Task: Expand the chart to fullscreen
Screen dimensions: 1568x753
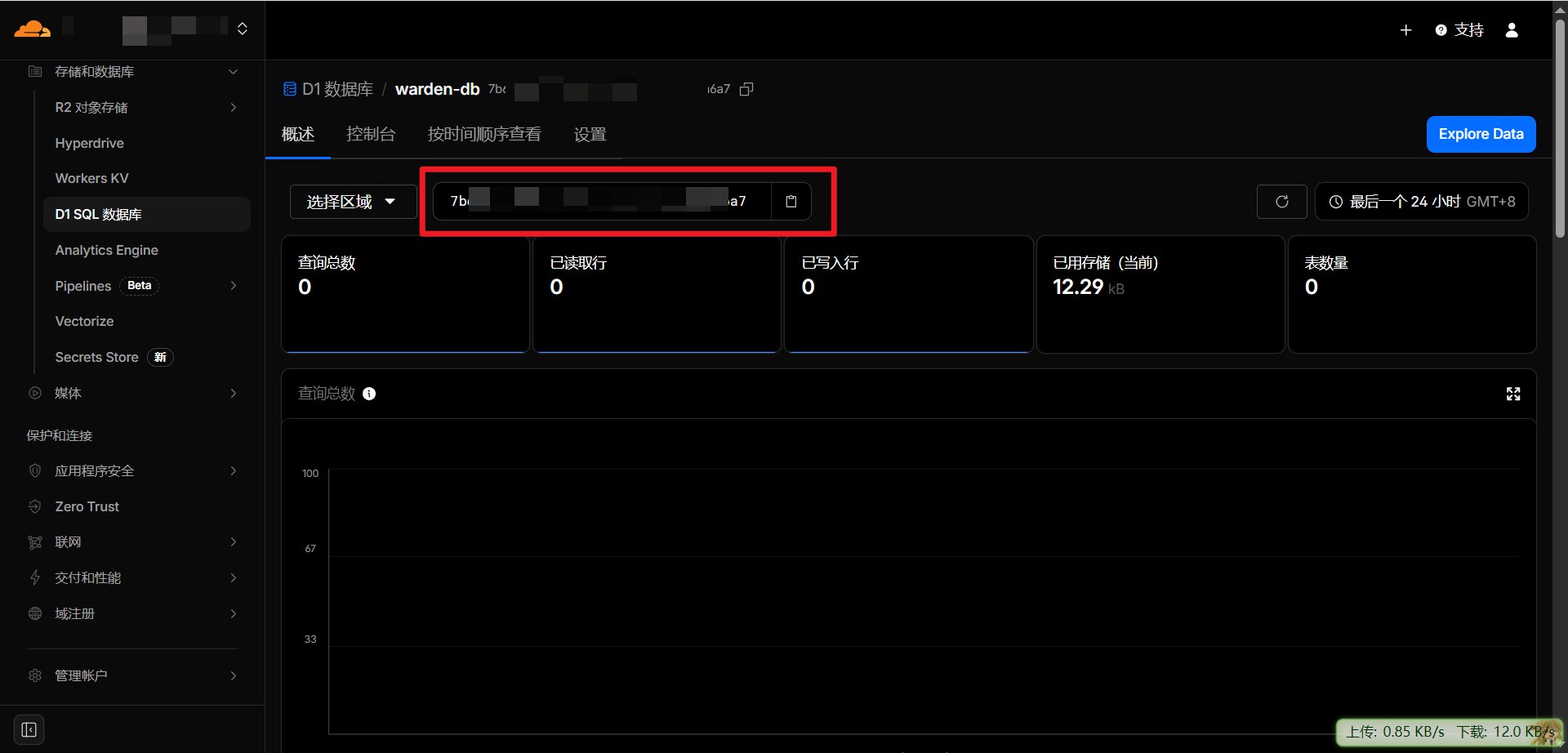Action: (x=1513, y=394)
